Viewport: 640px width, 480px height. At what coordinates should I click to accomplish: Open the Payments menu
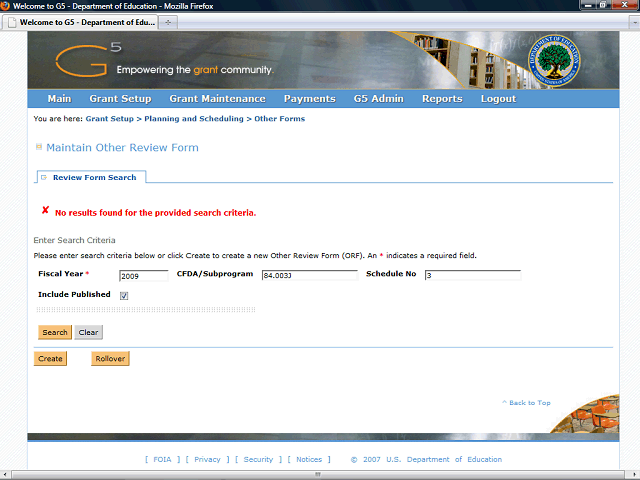pos(310,99)
